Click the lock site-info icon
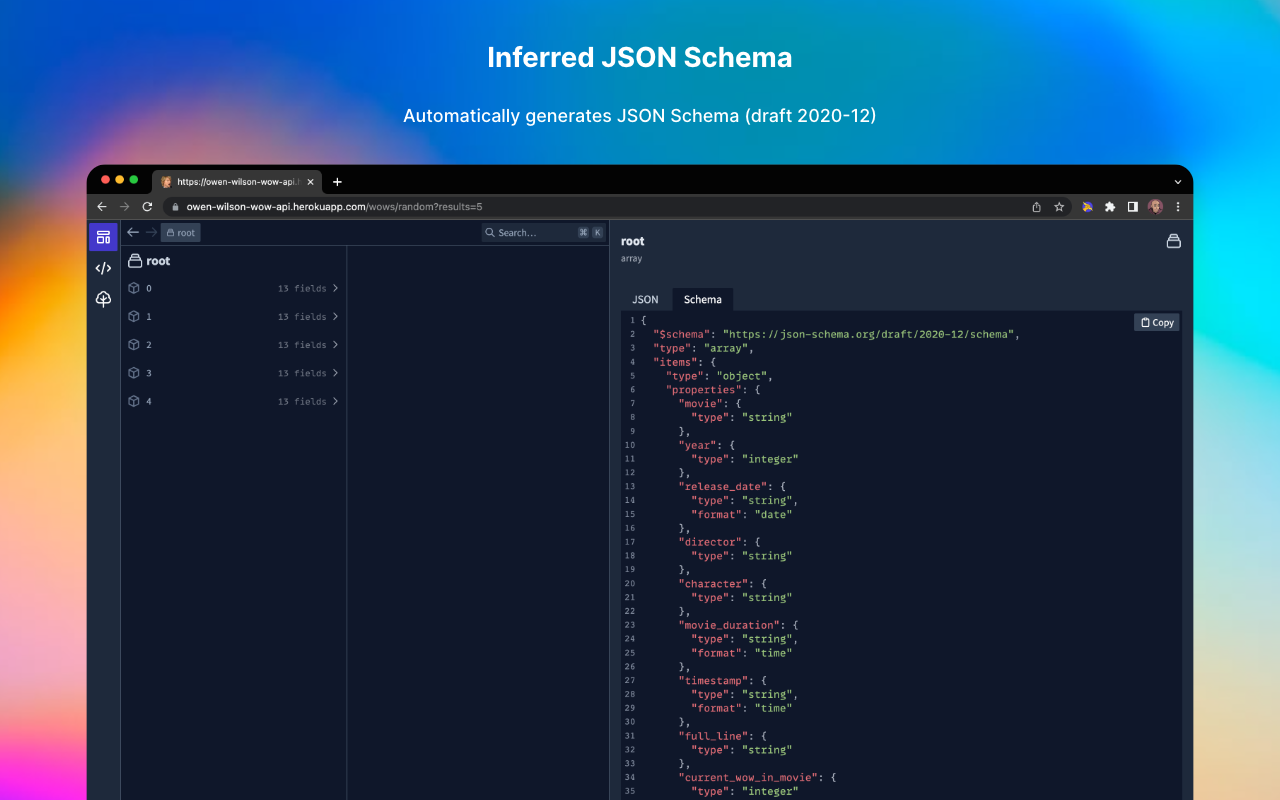The height and width of the screenshot is (800, 1280). (175, 207)
